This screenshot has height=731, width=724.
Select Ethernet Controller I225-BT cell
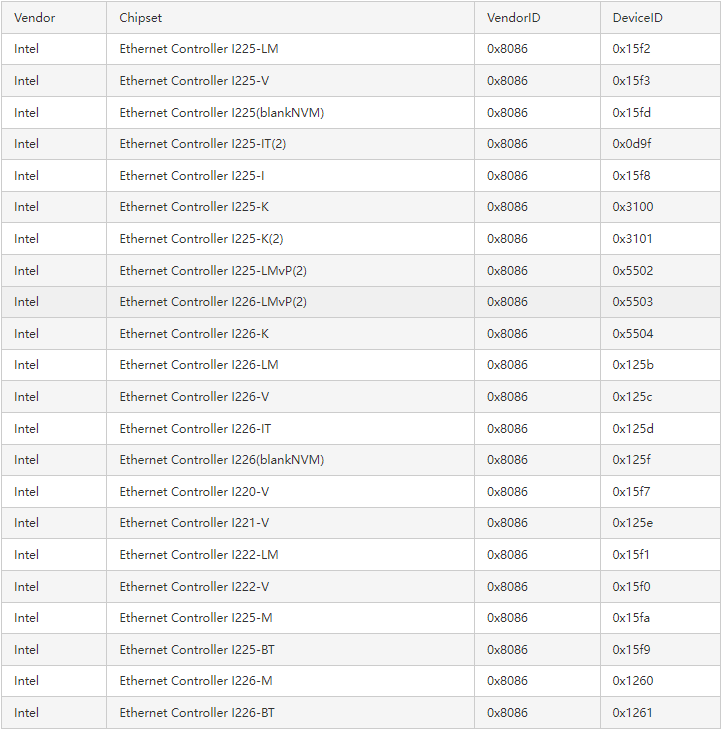coord(290,649)
